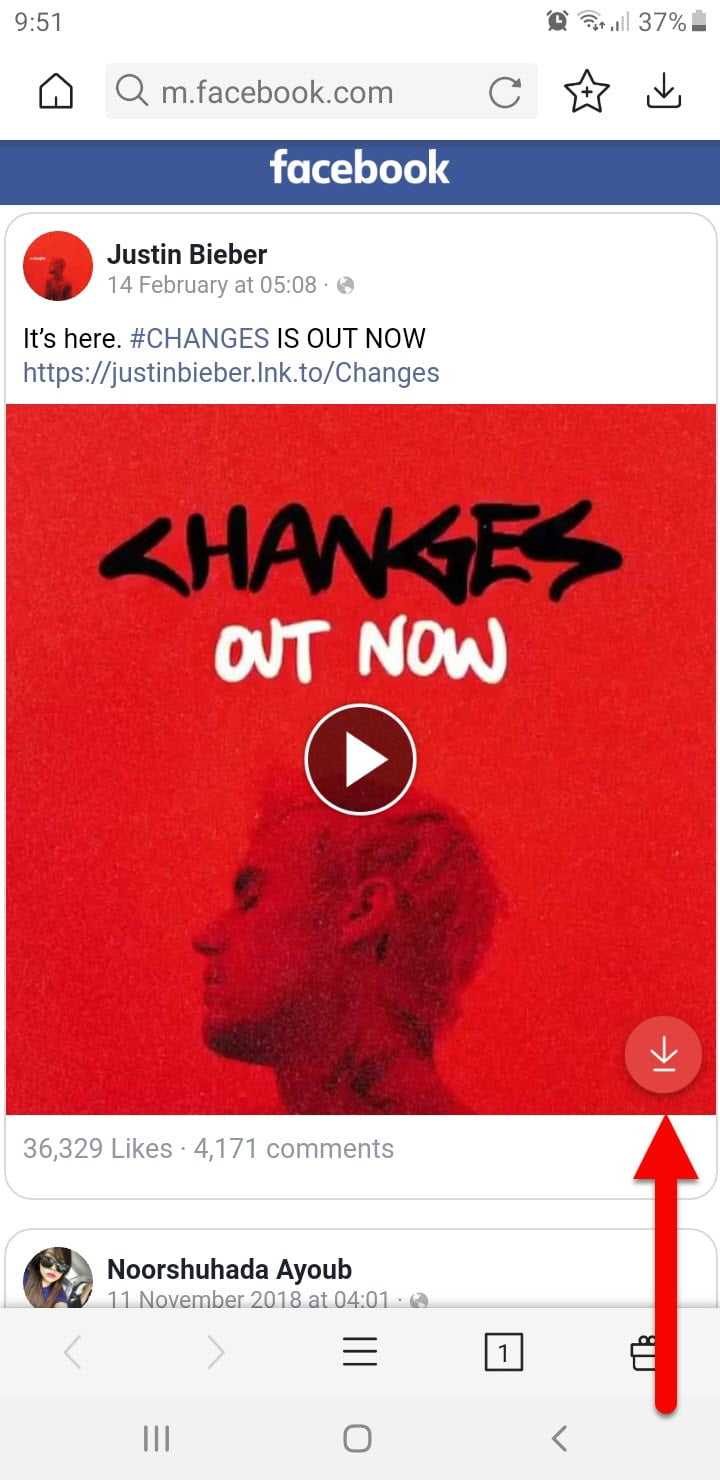Play the Changes Out Now video
This screenshot has width=720, height=1480.
tap(360, 760)
